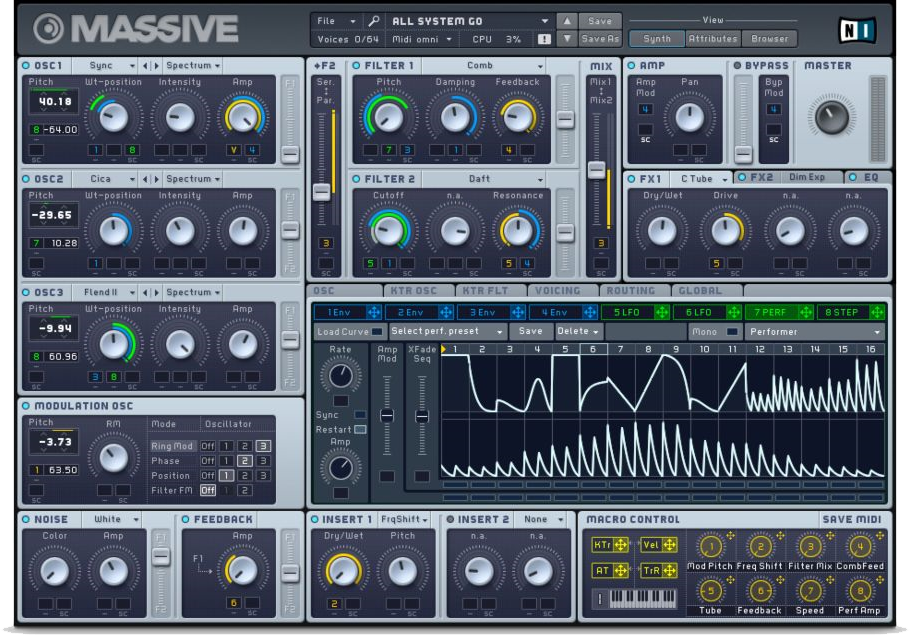Click the Perf Amp macro 8 knob

coord(860,591)
